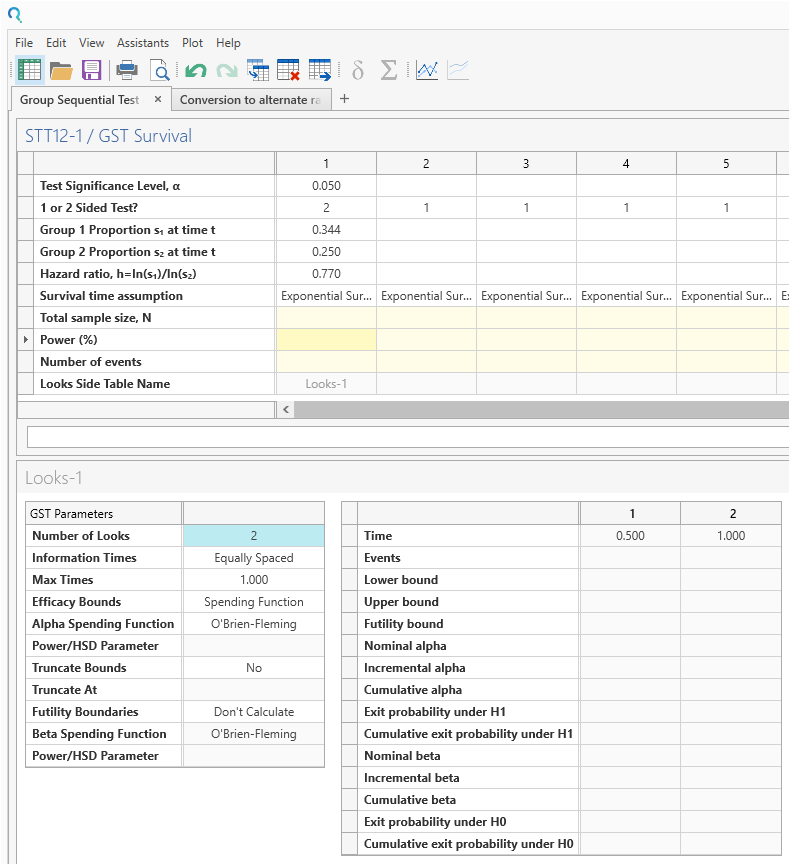Click column 5 header in main table
This screenshot has width=790, height=865.
726,164
